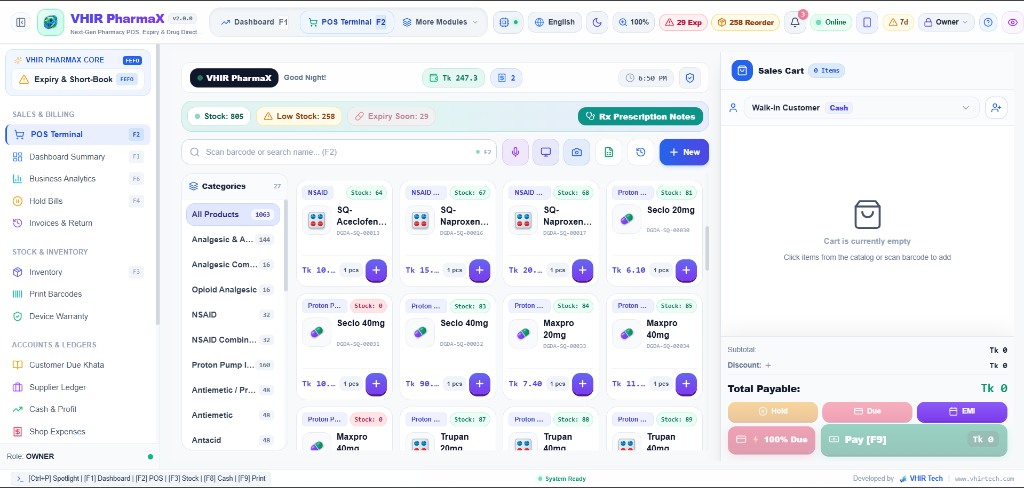Open the history clock icon
This screenshot has height=488, width=1024.
[641, 152]
